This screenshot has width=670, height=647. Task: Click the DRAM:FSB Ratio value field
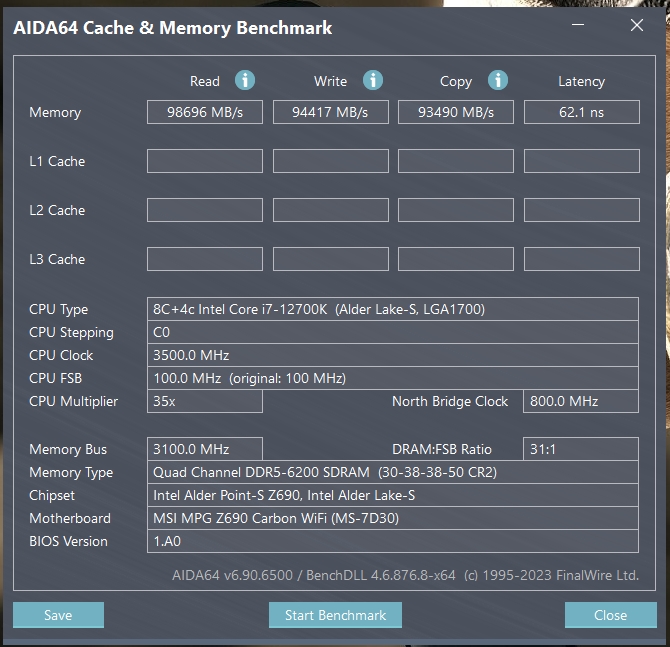coord(581,449)
